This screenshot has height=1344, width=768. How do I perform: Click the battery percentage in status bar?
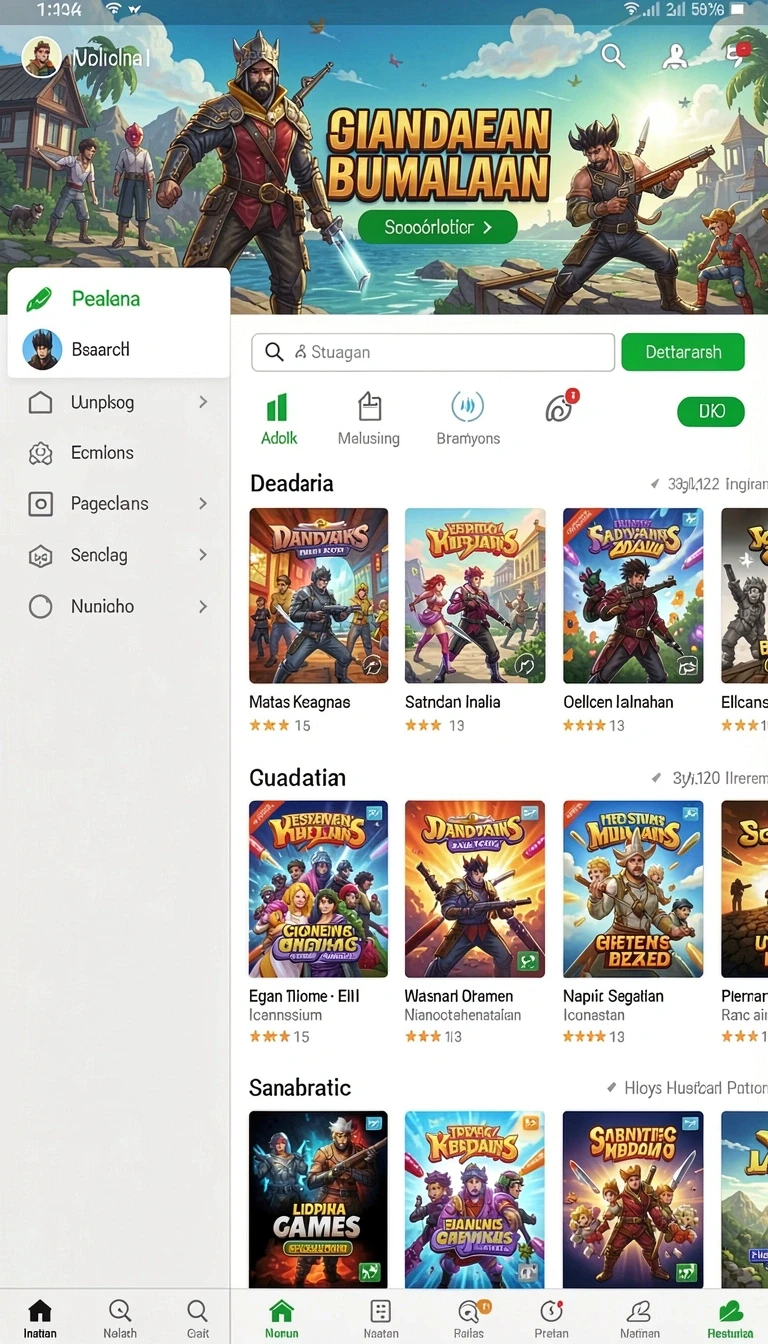(707, 9)
